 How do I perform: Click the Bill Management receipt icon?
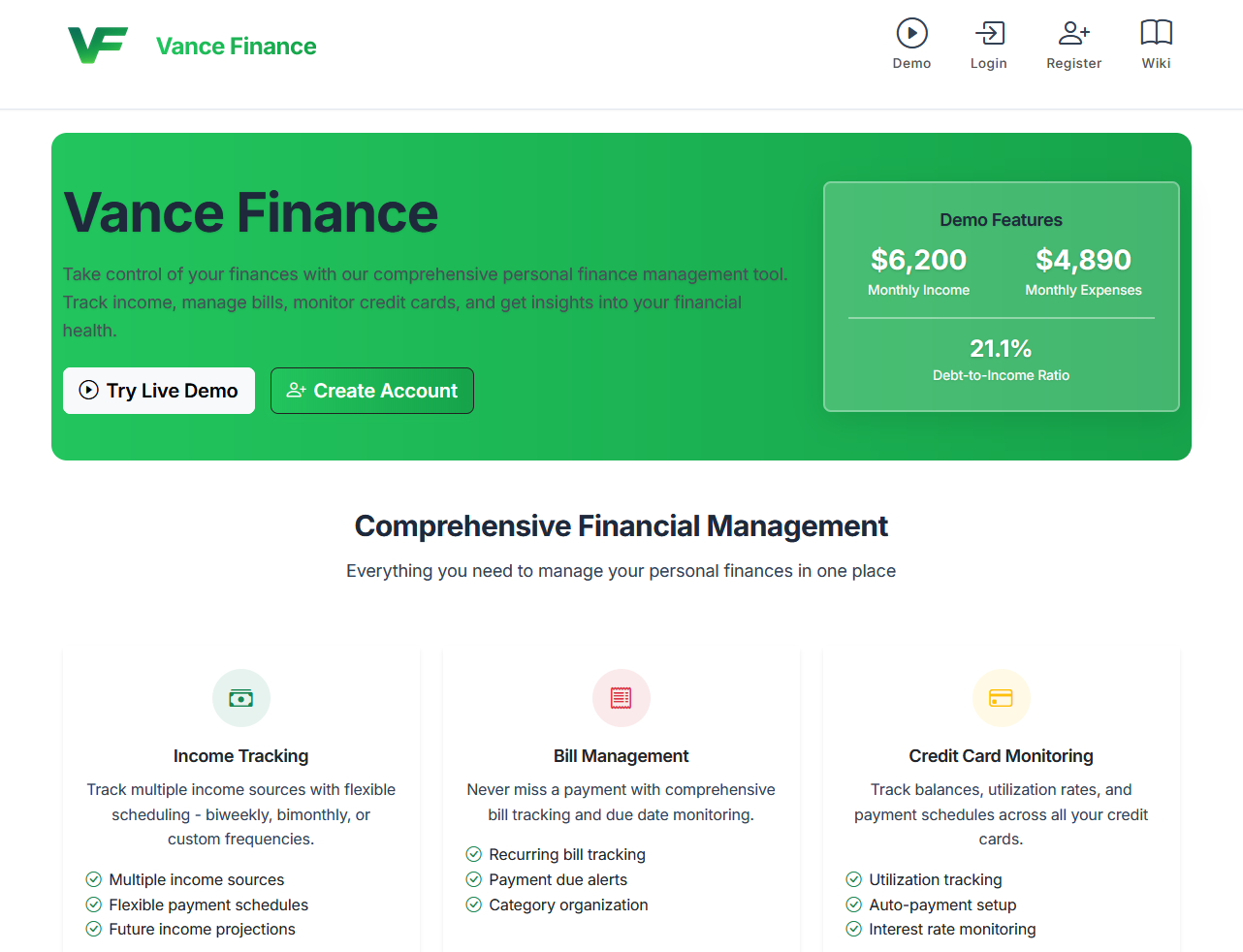621,697
